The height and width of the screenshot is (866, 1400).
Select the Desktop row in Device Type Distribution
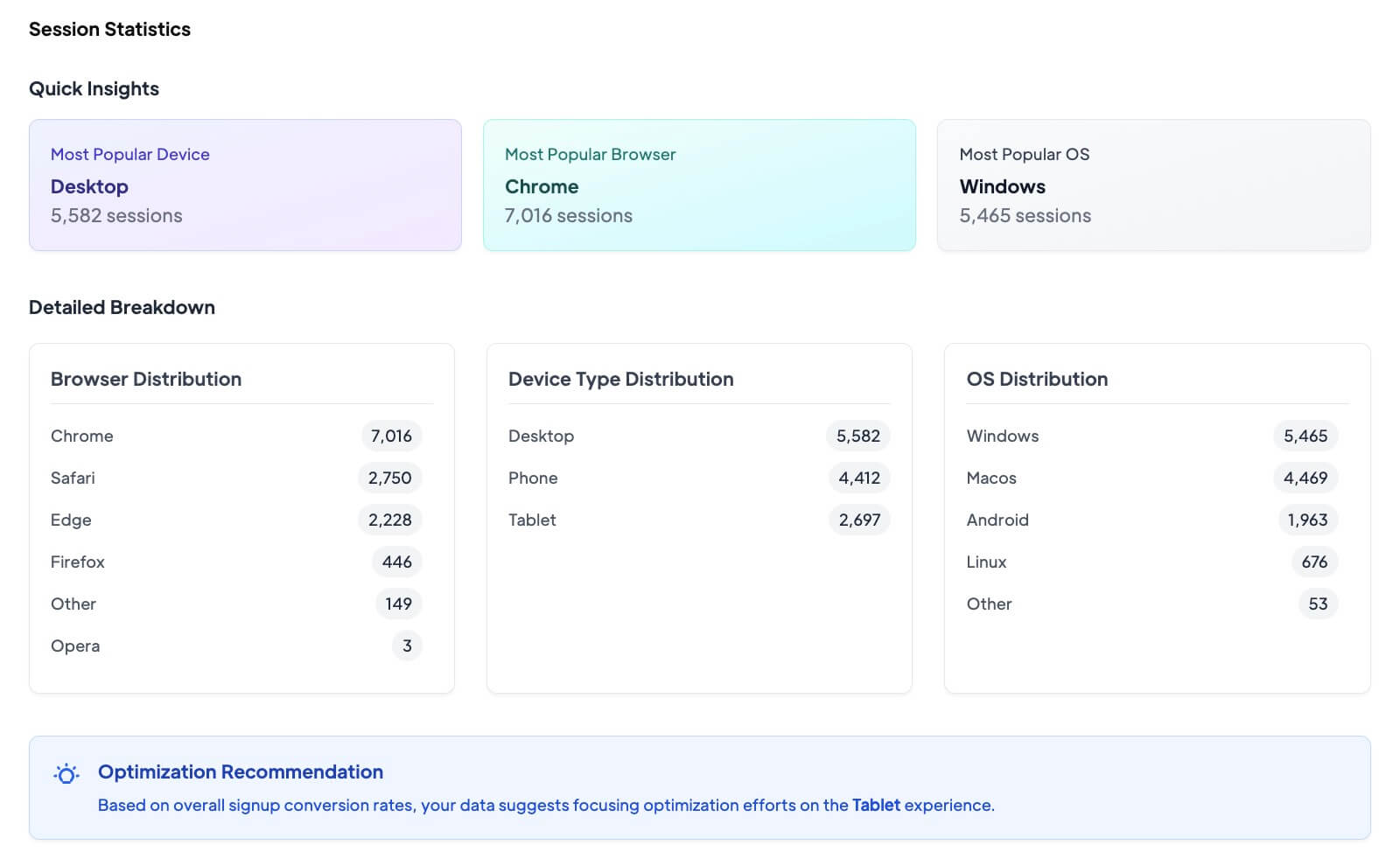point(699,436)
